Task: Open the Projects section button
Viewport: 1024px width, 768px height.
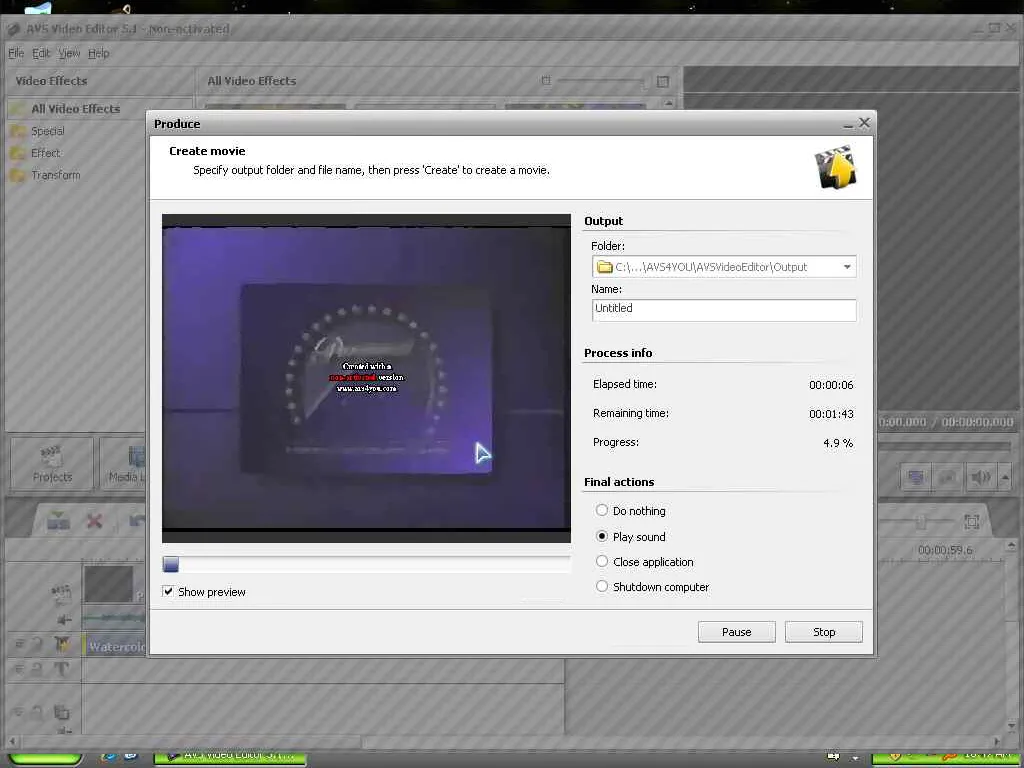Action: coord(52,463)
